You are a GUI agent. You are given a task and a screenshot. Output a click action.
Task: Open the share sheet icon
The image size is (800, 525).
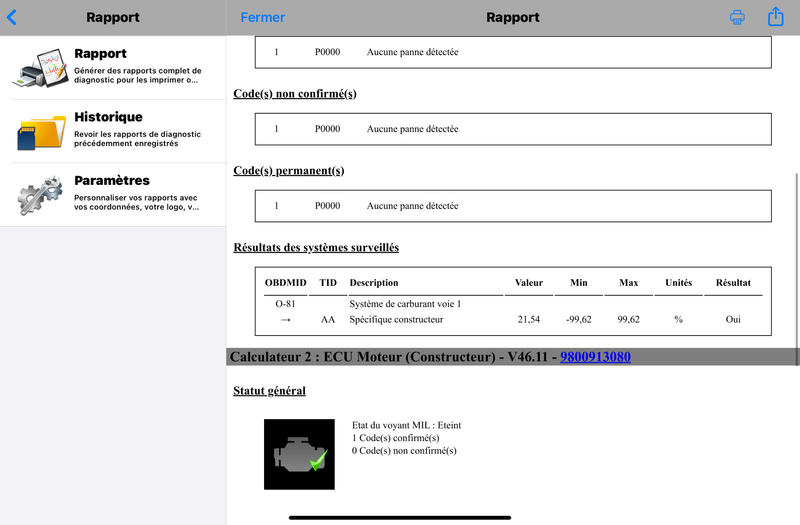[776, 16]
